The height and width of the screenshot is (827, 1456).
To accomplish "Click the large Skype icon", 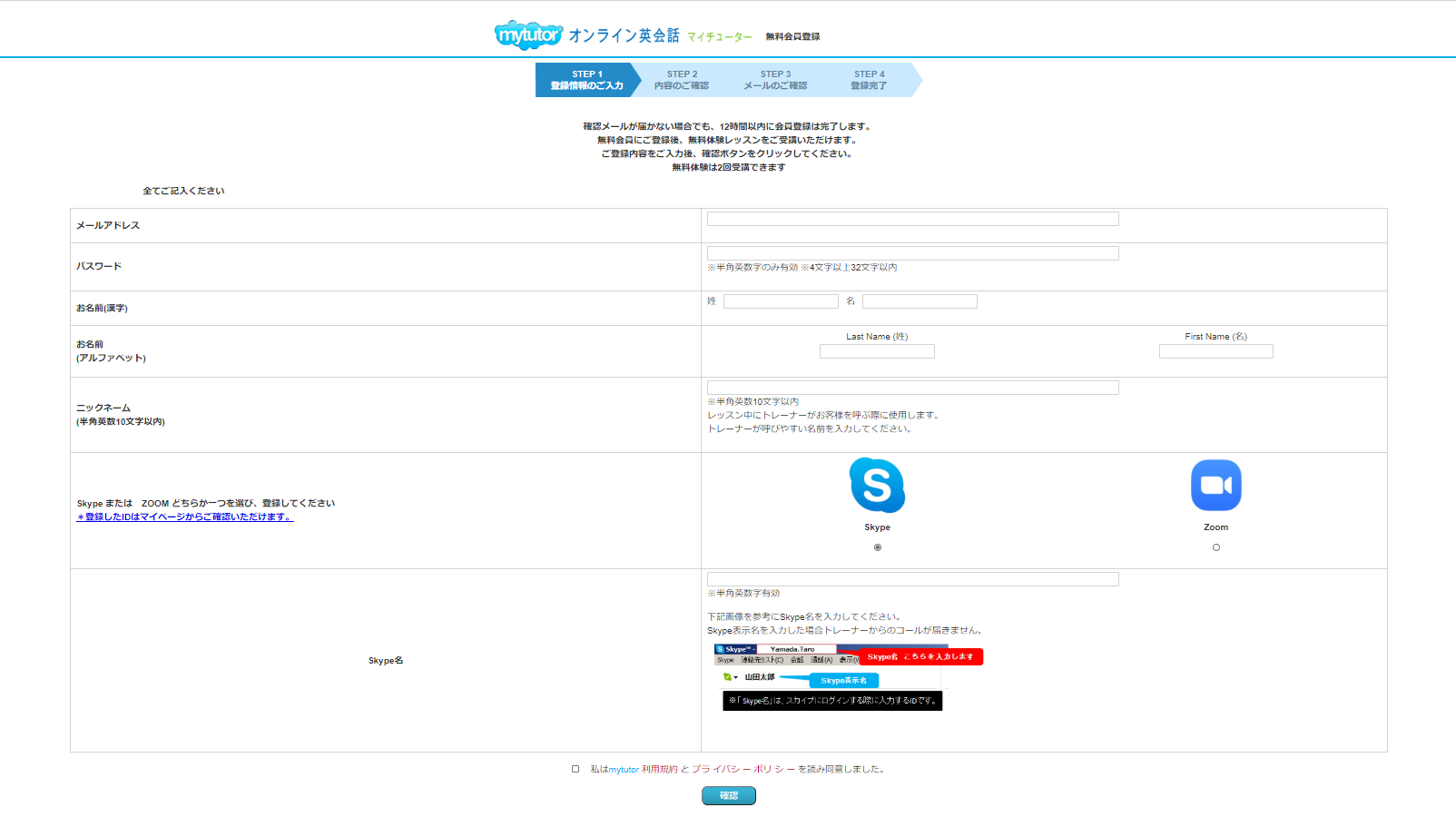I will [877, 486].
